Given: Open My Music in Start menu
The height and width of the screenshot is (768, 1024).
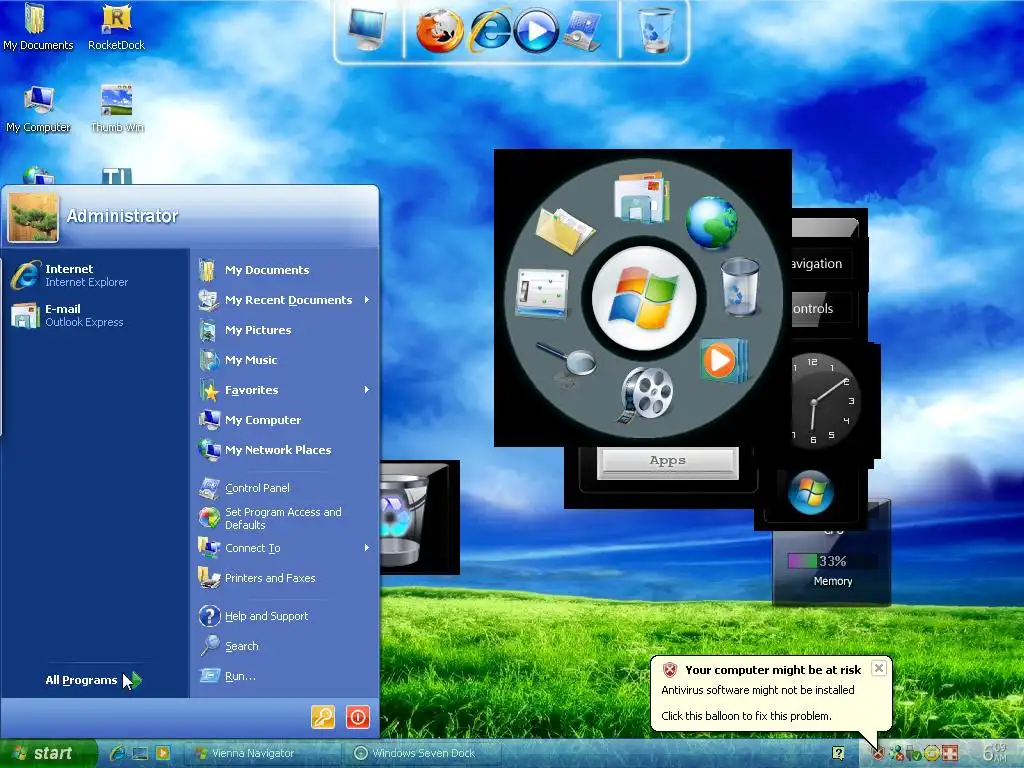Looking at the screenshot, I should 284,360.
